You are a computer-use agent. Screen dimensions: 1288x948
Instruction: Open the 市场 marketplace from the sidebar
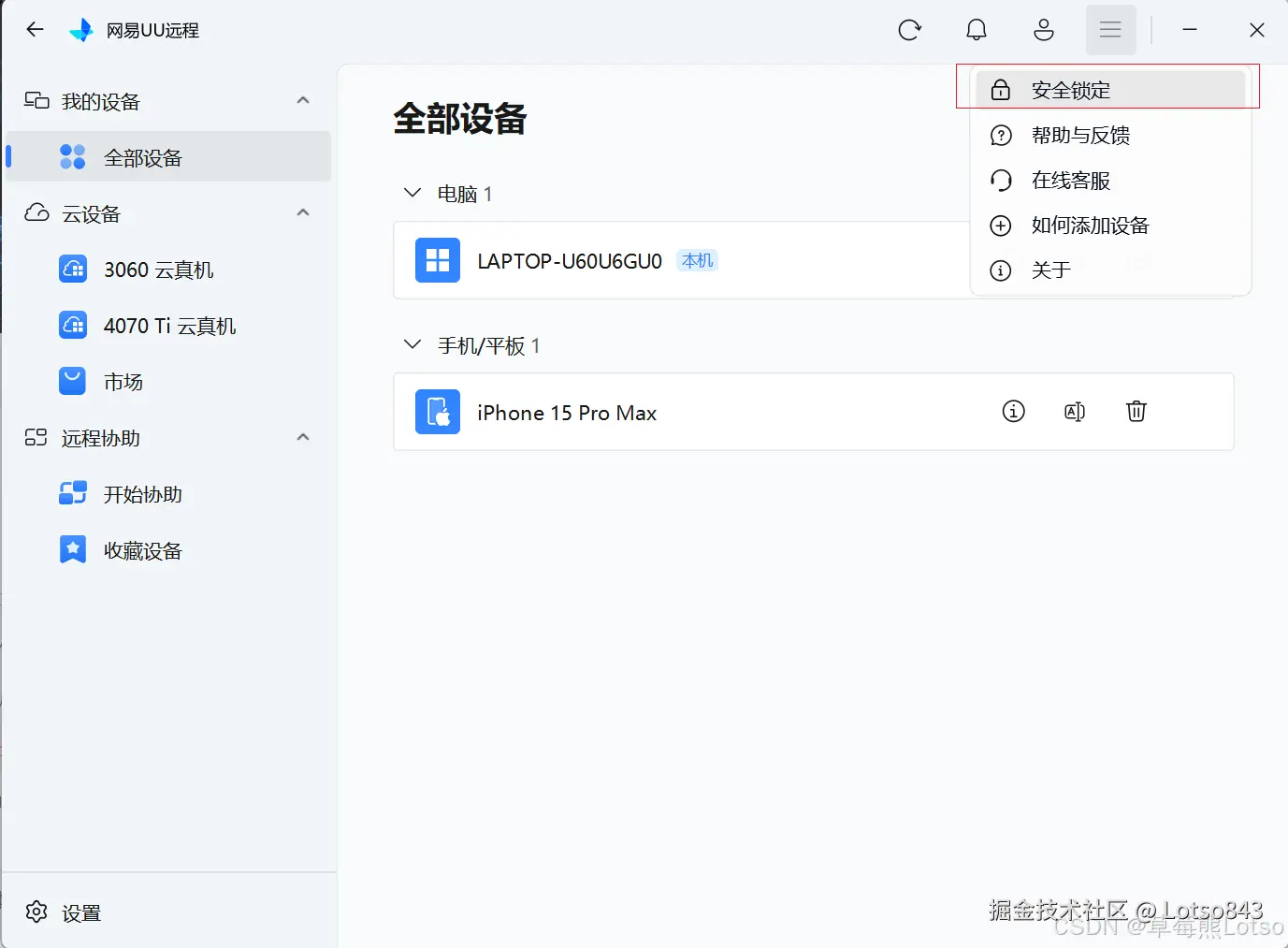pos(123,382)
